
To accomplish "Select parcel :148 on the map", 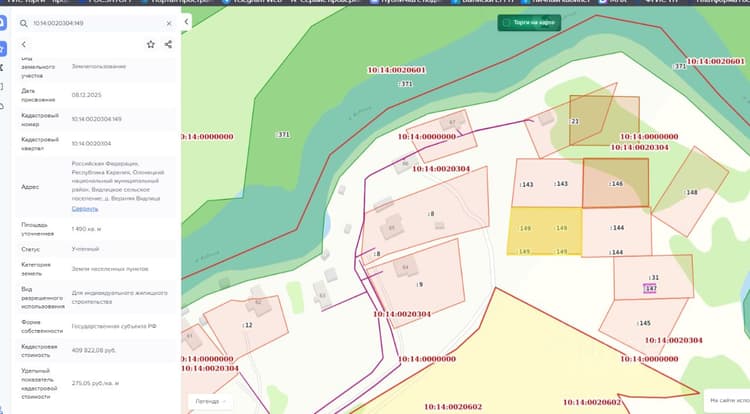I will pos(691,192).
